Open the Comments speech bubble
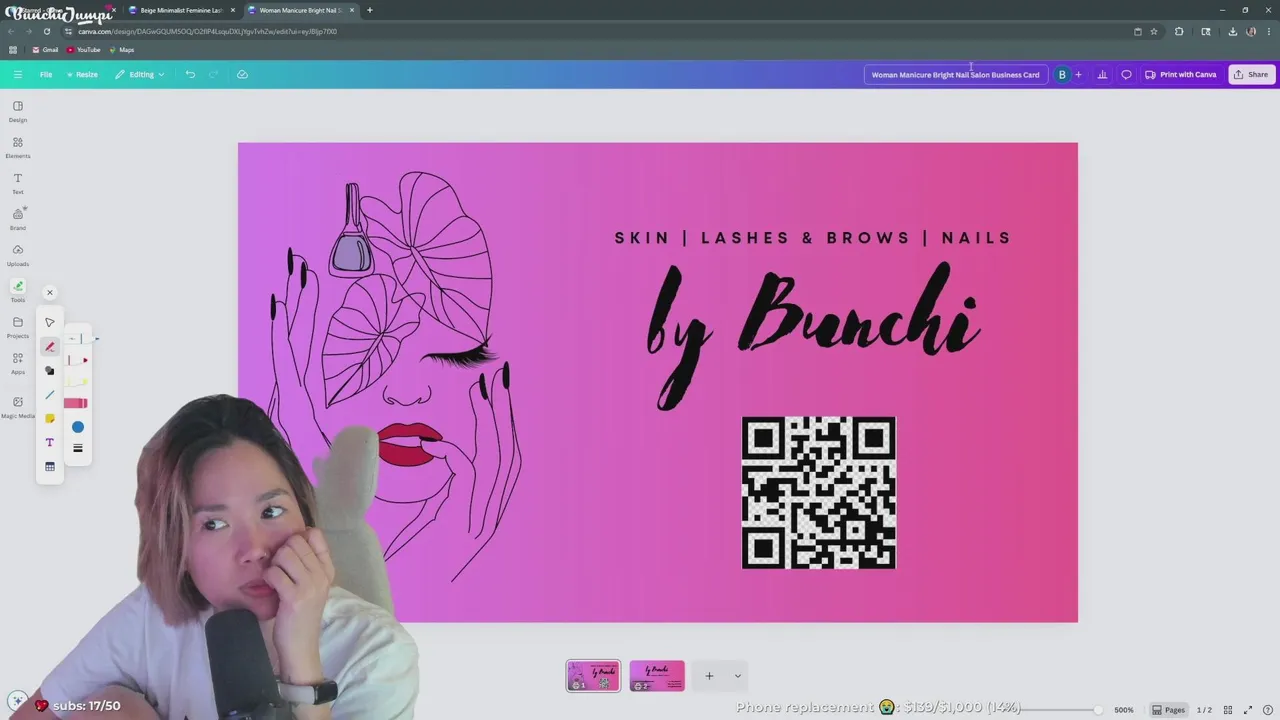Screen dimensions: 1280x720 [x=1126, y=74]
